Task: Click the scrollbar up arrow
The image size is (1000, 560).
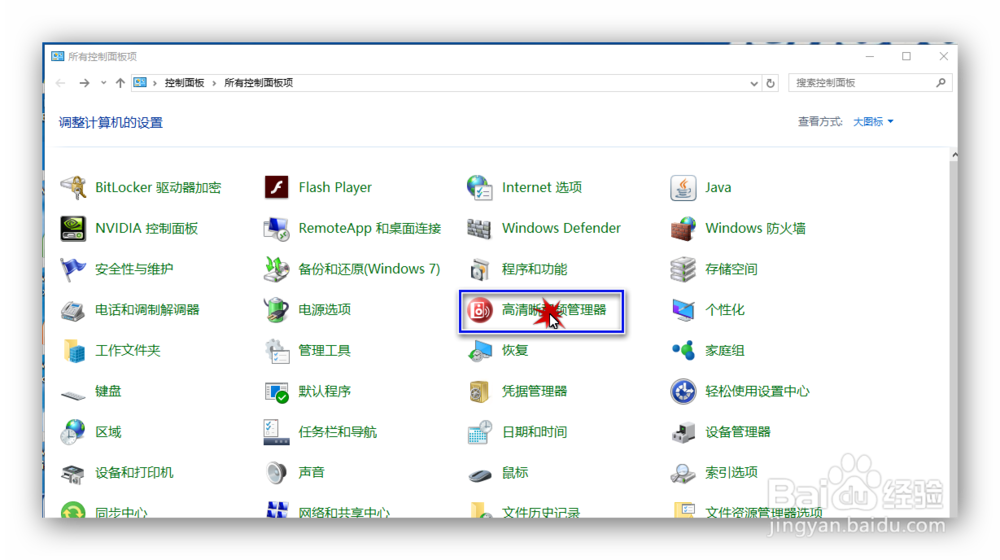Action: [954, 155]
